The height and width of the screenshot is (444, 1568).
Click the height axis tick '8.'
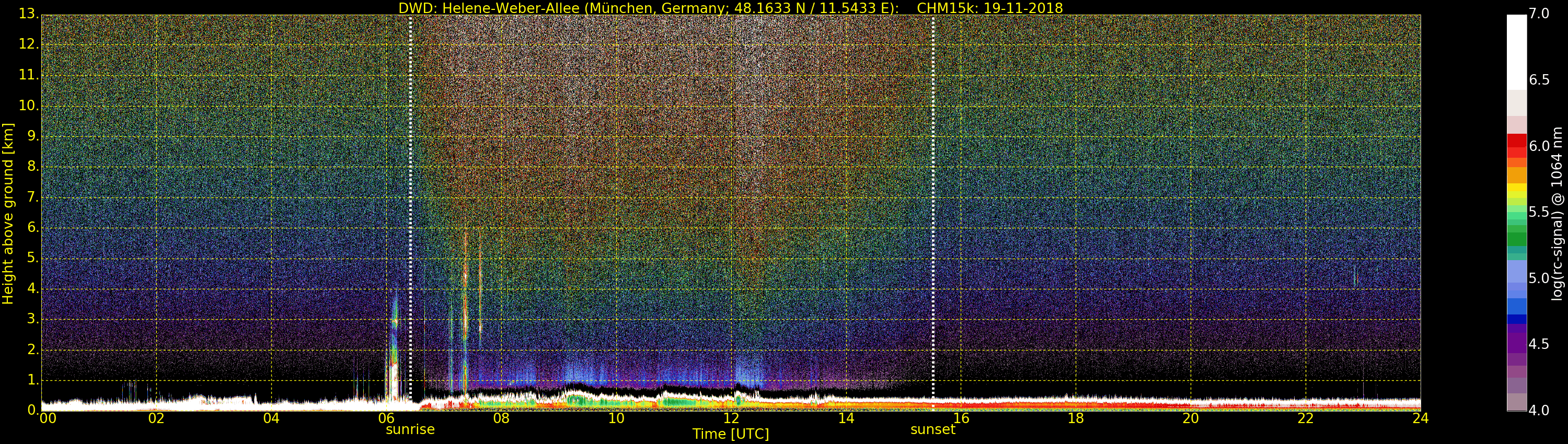click(x=33, y=167)
